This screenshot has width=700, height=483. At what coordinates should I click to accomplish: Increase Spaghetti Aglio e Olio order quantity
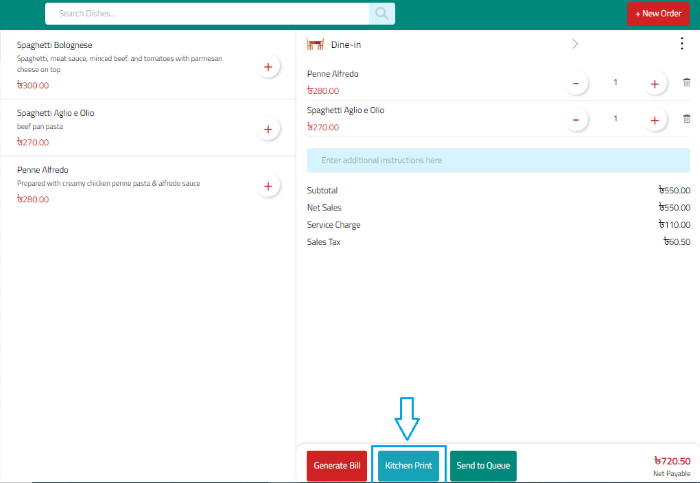click(654, 119)
